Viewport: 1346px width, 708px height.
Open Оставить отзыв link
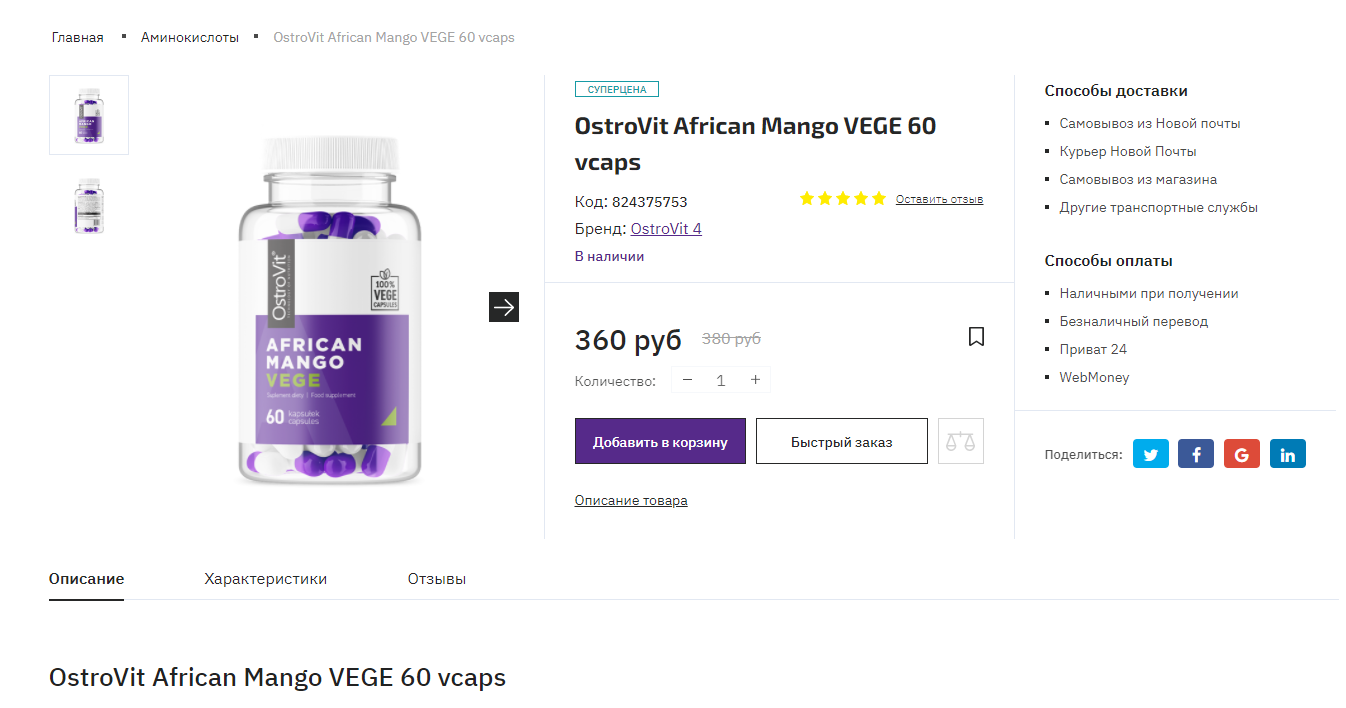[x=939, y=199]
